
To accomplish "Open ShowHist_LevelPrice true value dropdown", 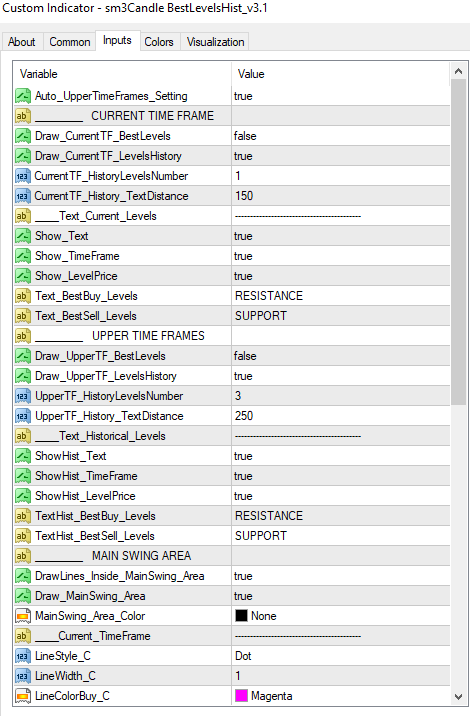I will point(340,496).
